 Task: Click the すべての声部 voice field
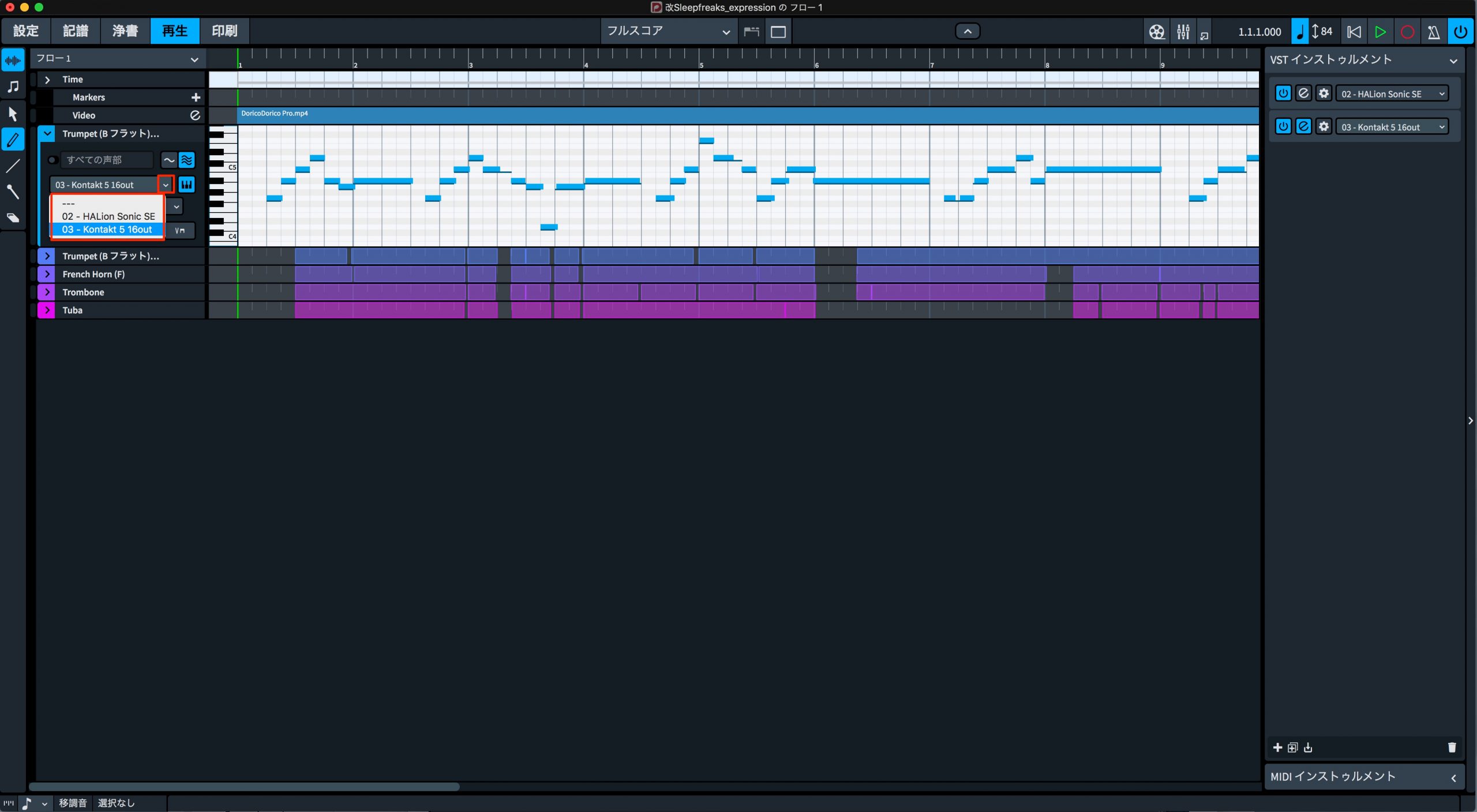coord(107,160)
